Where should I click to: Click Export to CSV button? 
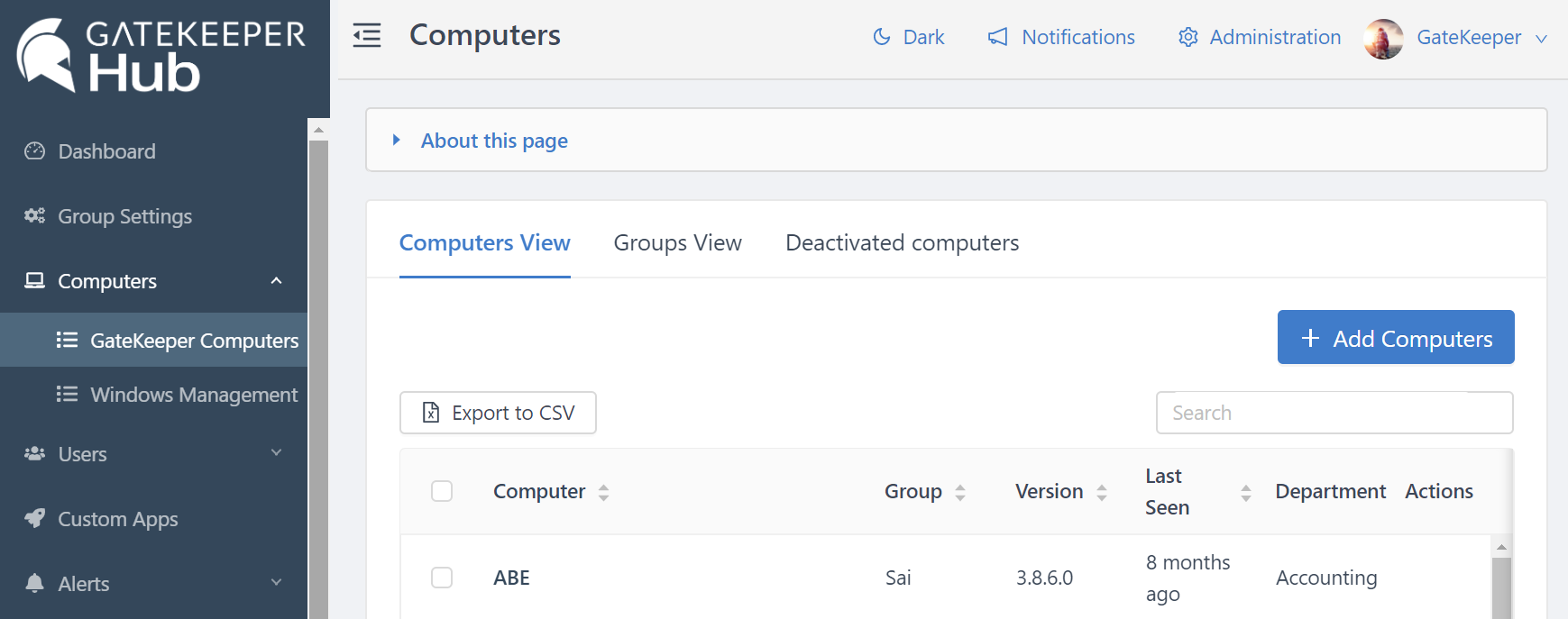coord(498,413)
